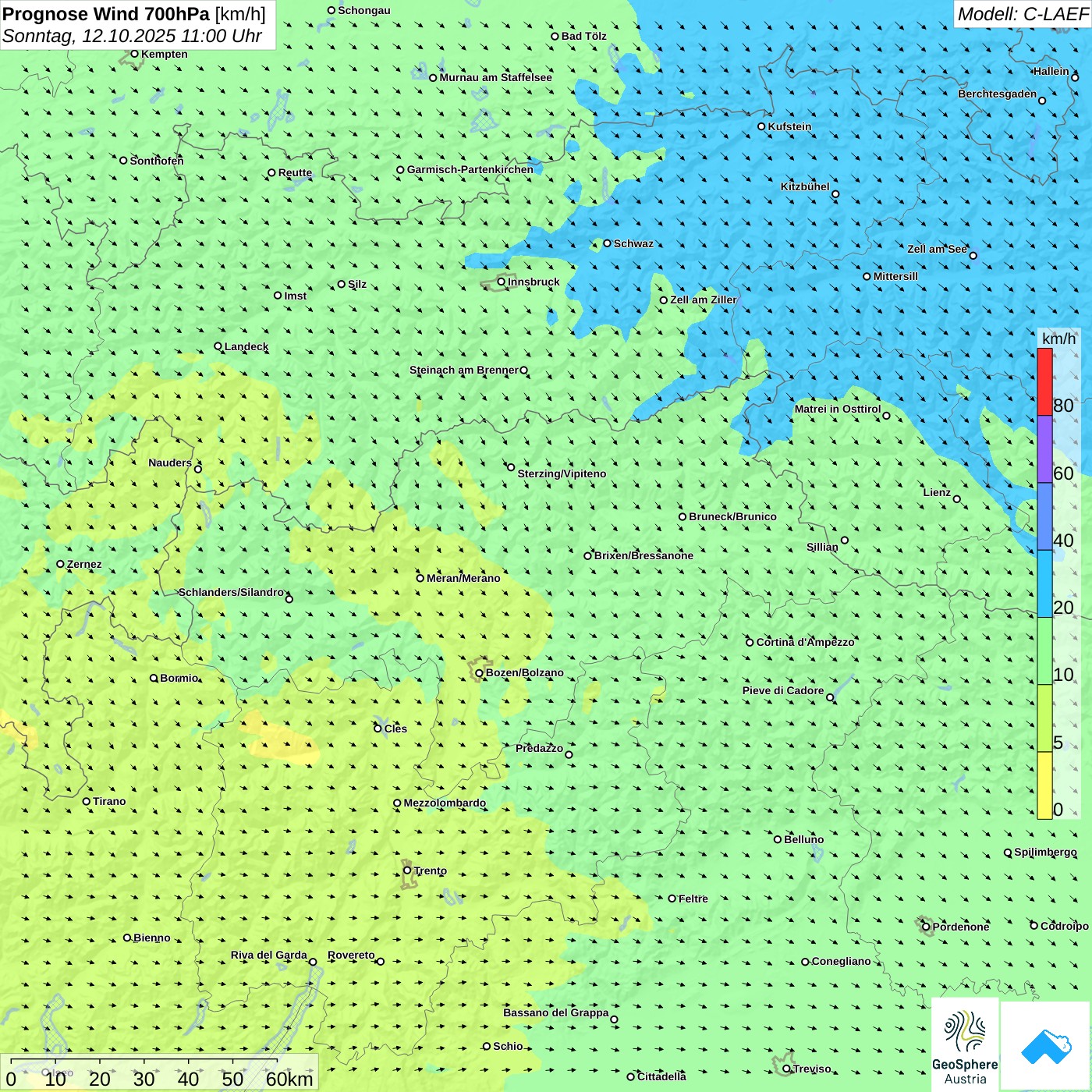This screenshot has width=1092, height=1092.
Task: Select the Nauders label on the map
Action: click(170, 463)
